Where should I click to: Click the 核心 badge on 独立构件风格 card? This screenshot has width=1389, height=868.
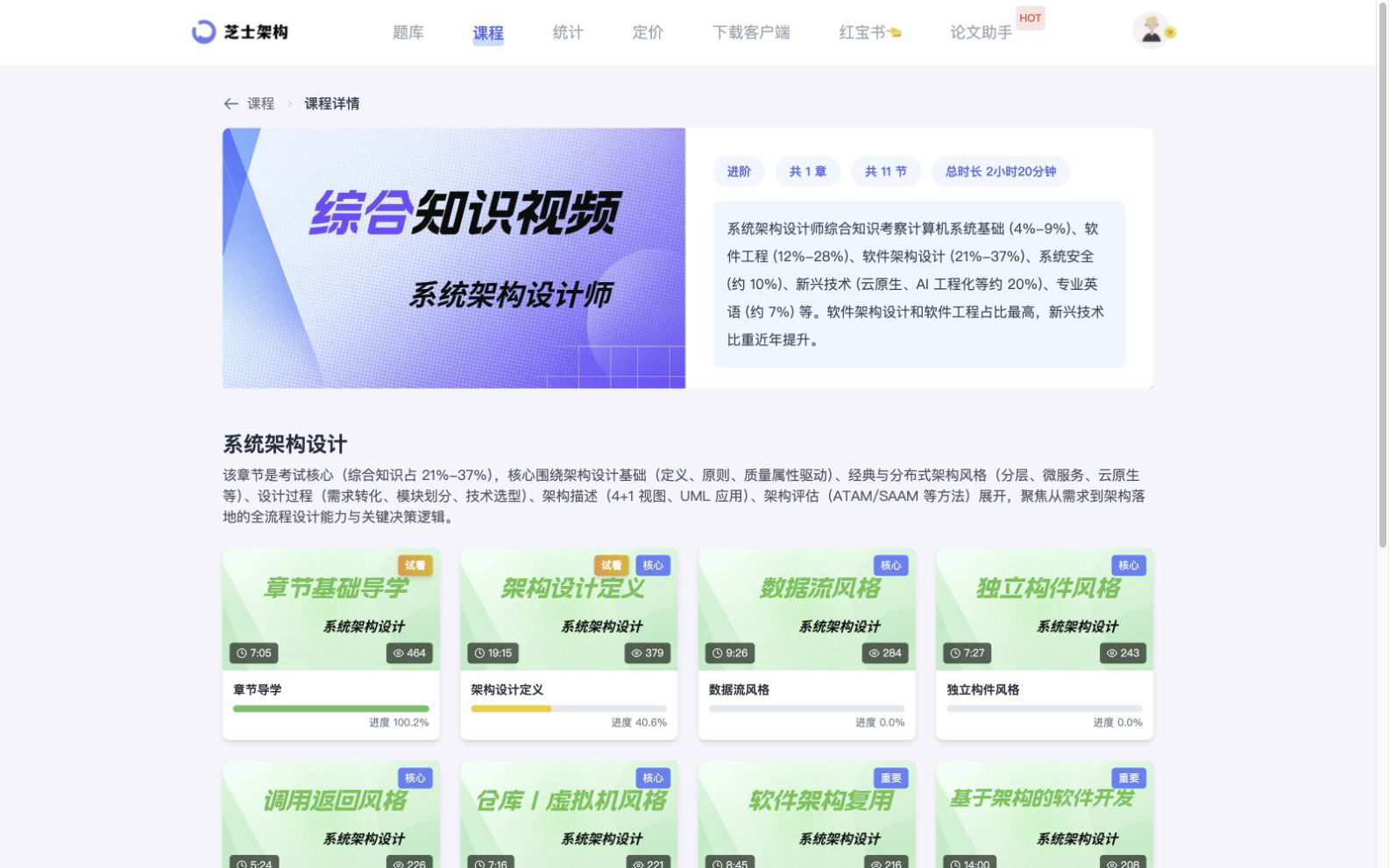[1129, 566]
